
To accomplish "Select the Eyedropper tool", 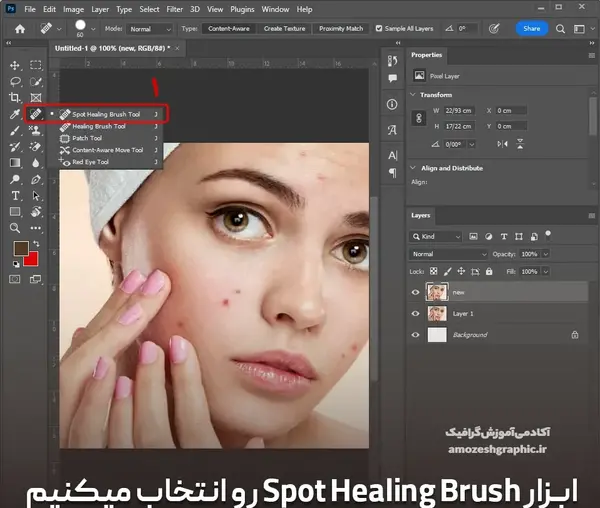I will click(x=15, y=114).
